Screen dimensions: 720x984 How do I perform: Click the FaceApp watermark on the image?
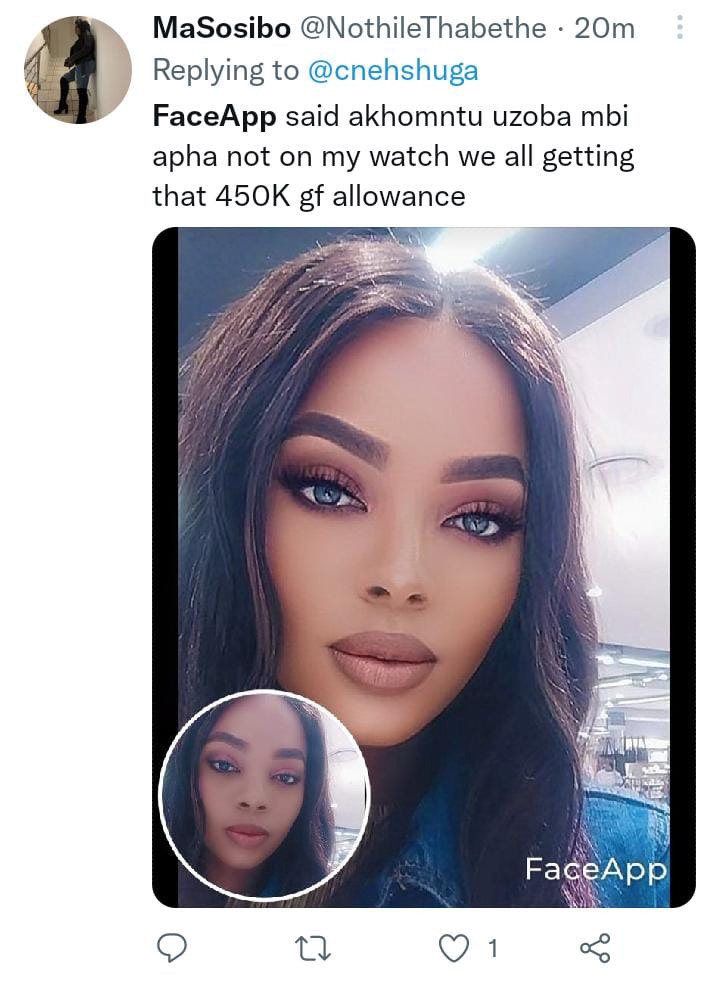click(596, 869)
